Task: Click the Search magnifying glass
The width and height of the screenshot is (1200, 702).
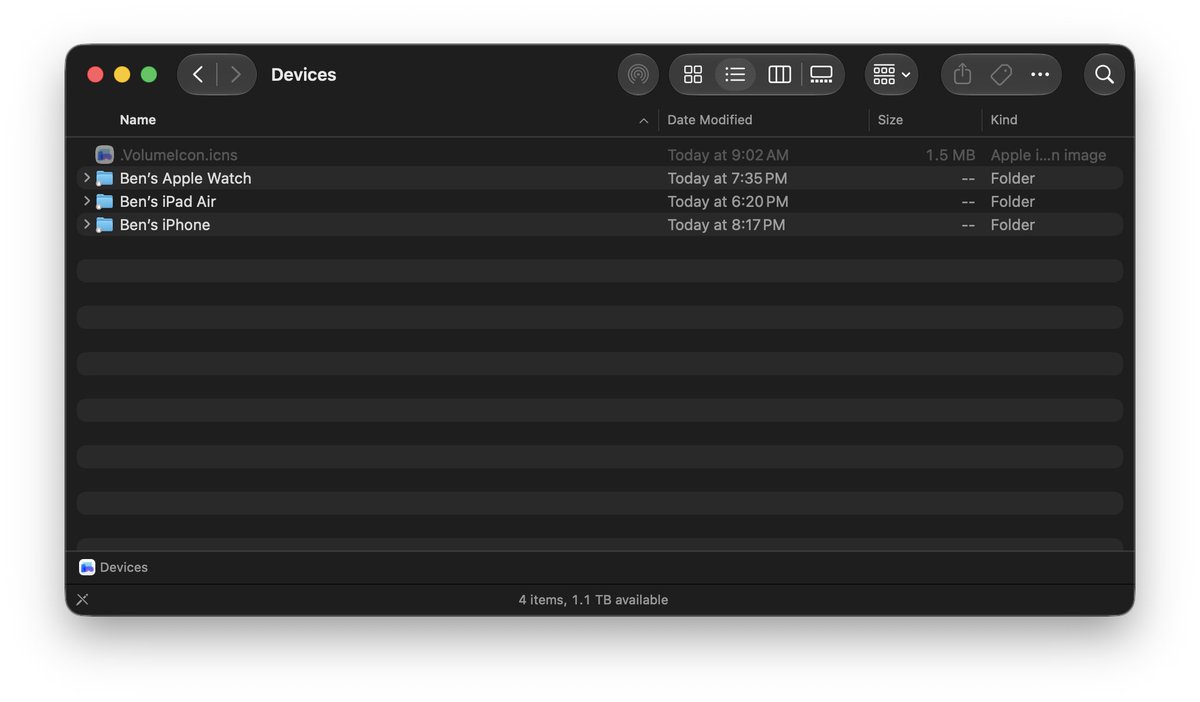Action: click(1104, 75)
